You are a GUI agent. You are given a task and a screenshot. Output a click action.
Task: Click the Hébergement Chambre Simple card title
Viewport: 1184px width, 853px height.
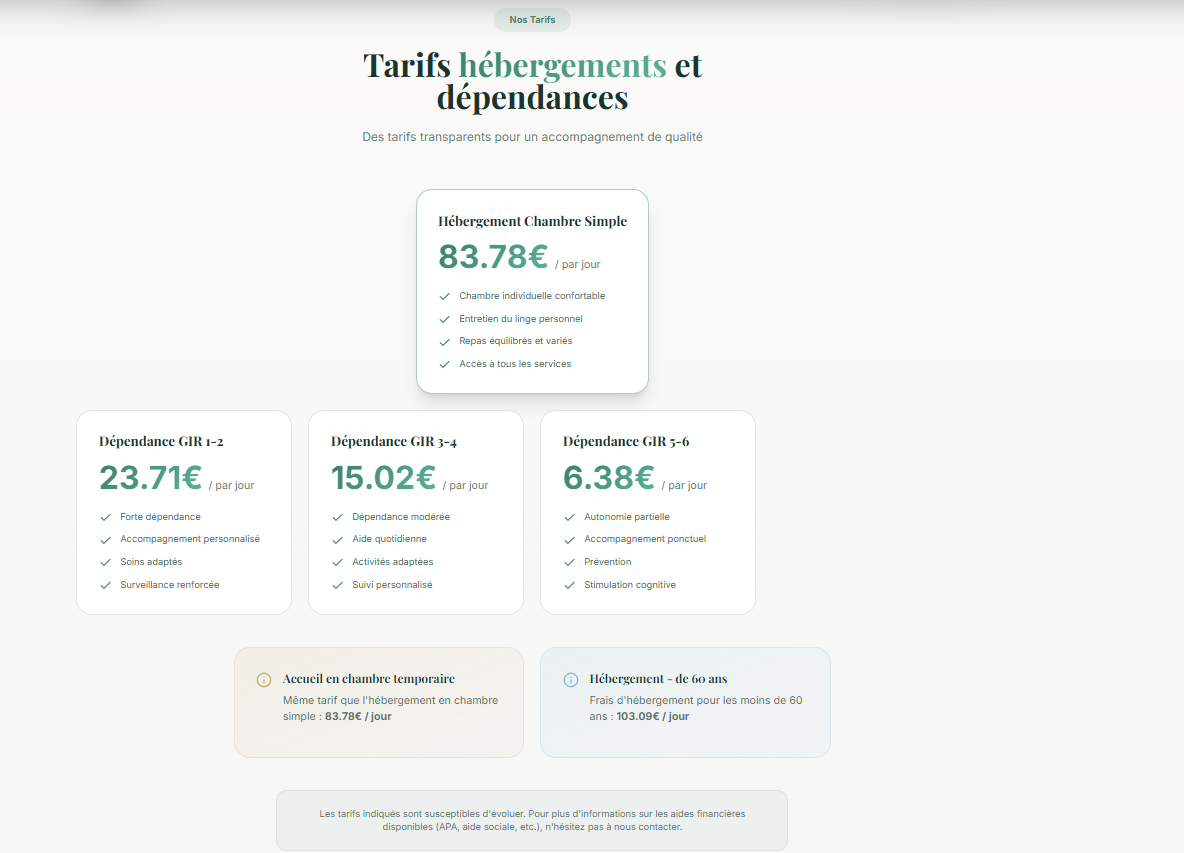point(532,221)
